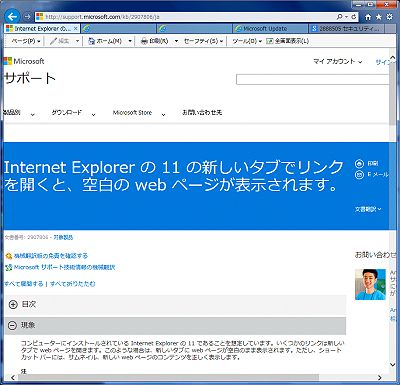This screenshot has width=400, height=385.
Task: Open Favorites star icon
Action: coord(379,17)
